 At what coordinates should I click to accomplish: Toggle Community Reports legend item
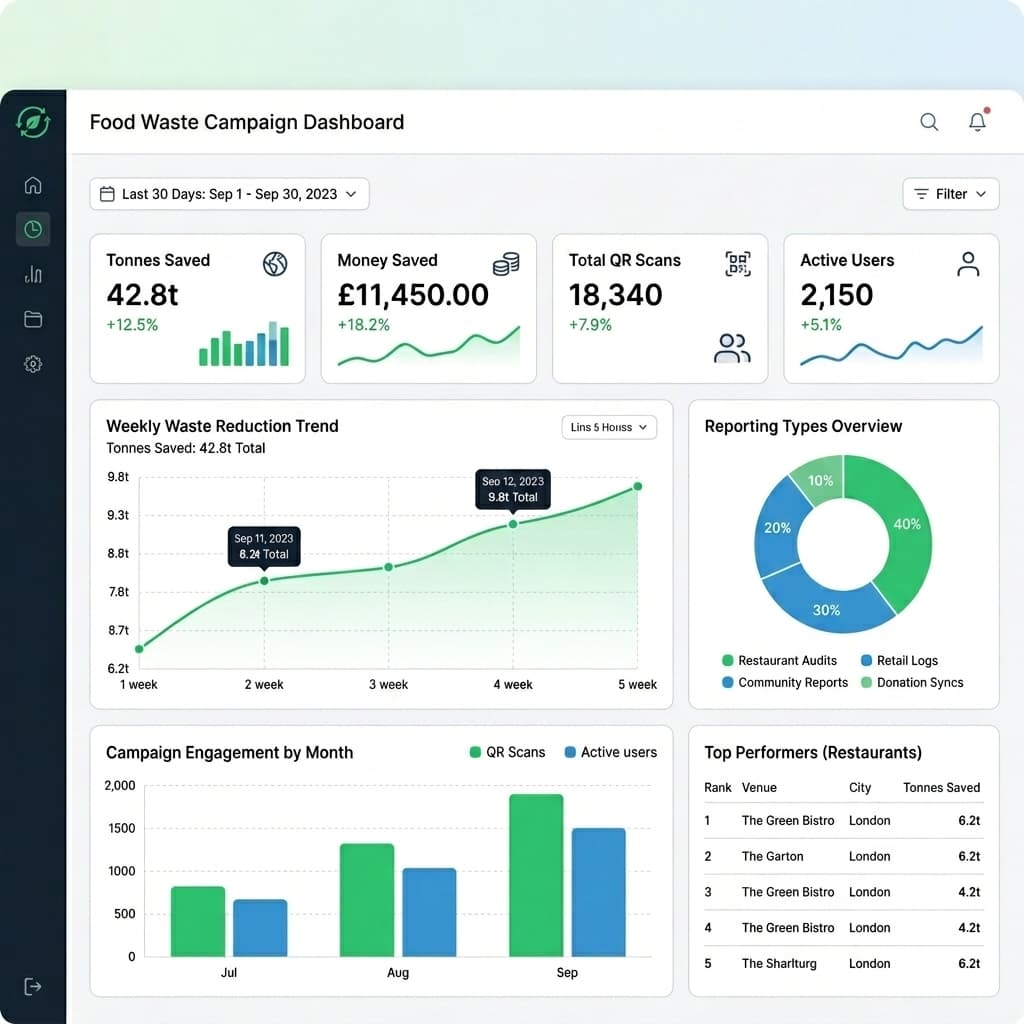pos(785,682)
